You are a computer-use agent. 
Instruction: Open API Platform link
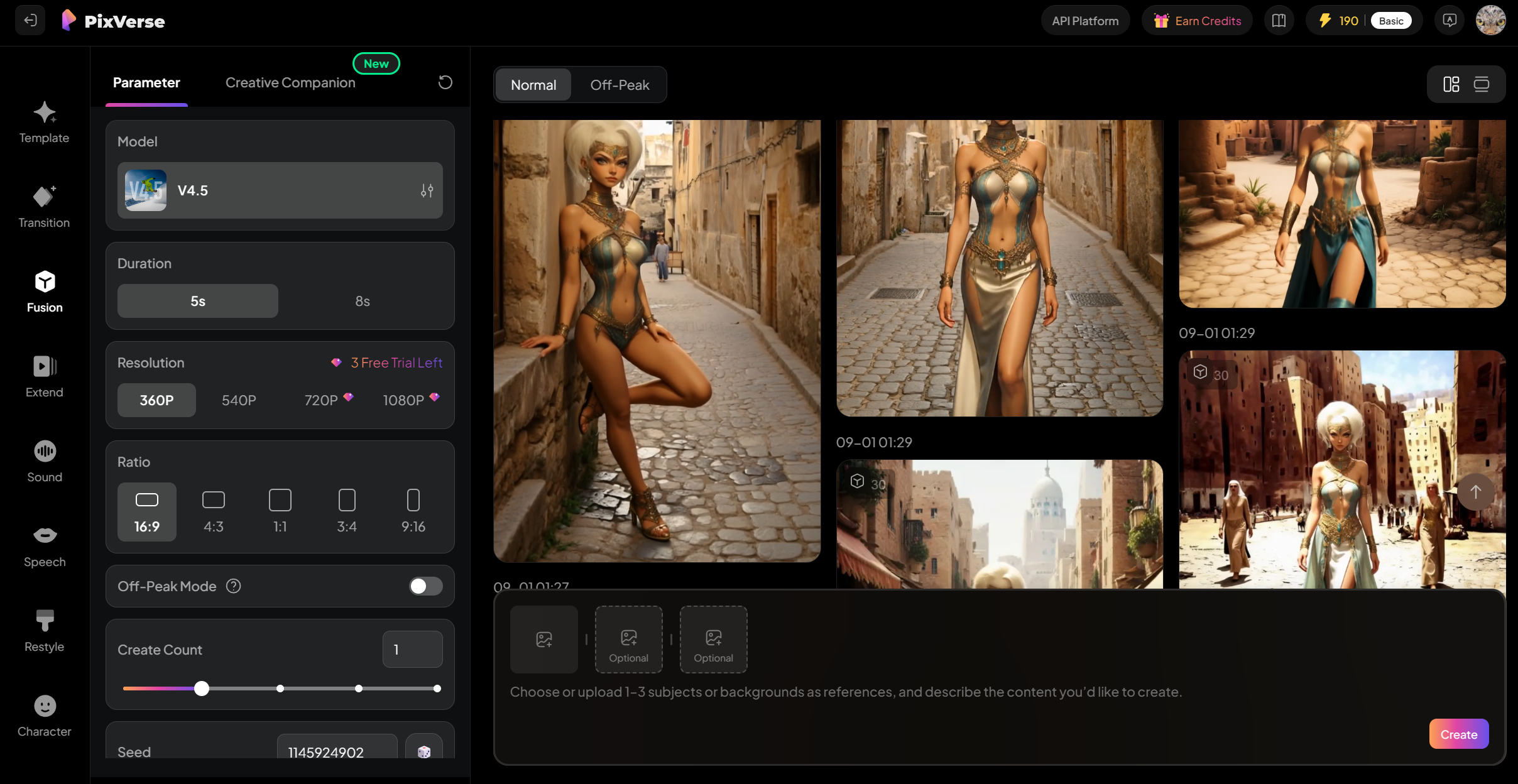tap(1085, 21)
